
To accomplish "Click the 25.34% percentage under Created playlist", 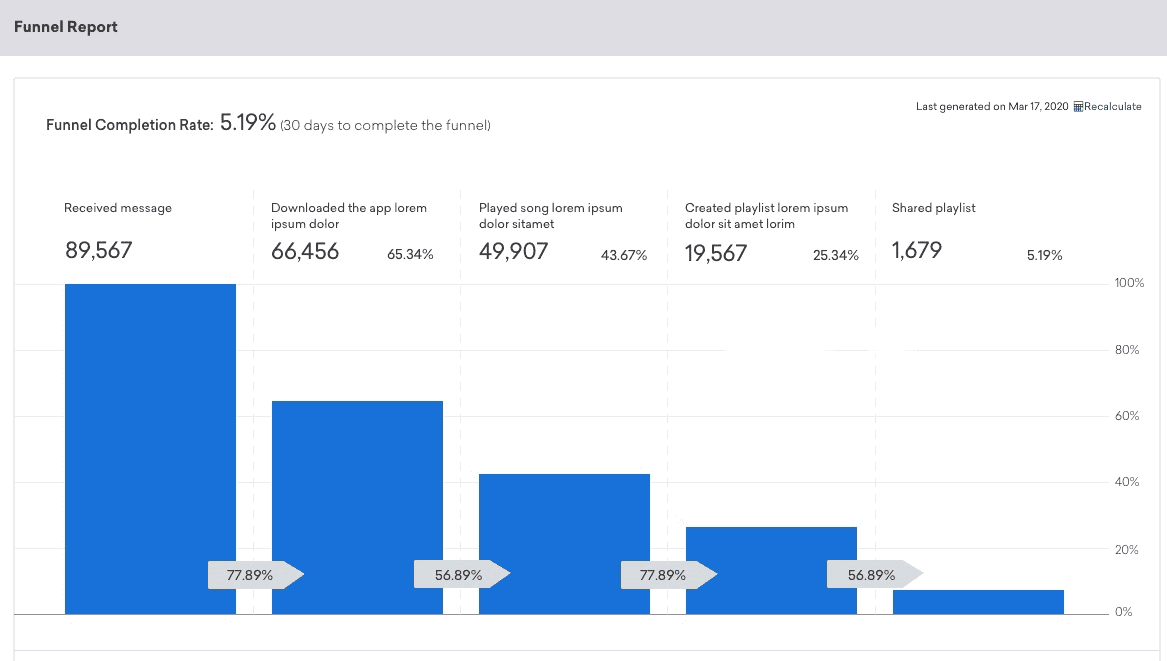I will click(836, 255).
